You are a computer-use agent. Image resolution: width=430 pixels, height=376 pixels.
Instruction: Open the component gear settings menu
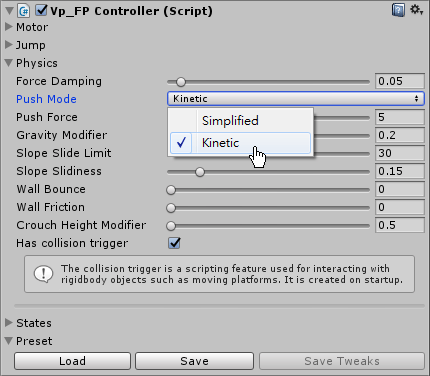point(416,10)
